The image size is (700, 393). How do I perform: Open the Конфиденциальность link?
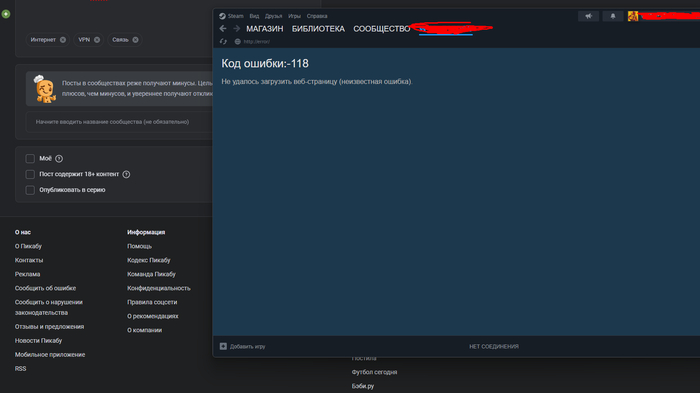(x=158, y=288)
